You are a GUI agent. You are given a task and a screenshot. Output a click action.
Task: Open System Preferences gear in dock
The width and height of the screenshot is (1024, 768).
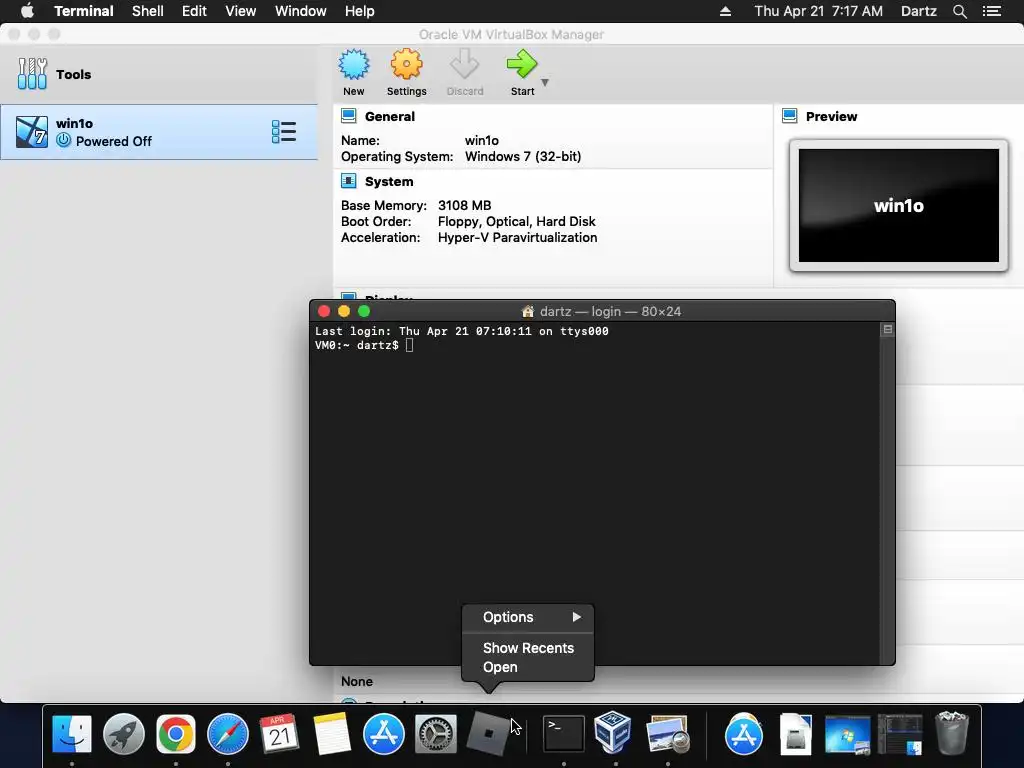pos(436,733)
